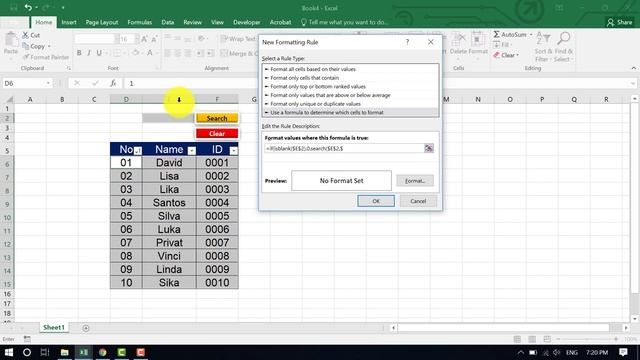Click the Undo arrow in Quick Access
Screen dimensions: 640x360
(28, 7)
